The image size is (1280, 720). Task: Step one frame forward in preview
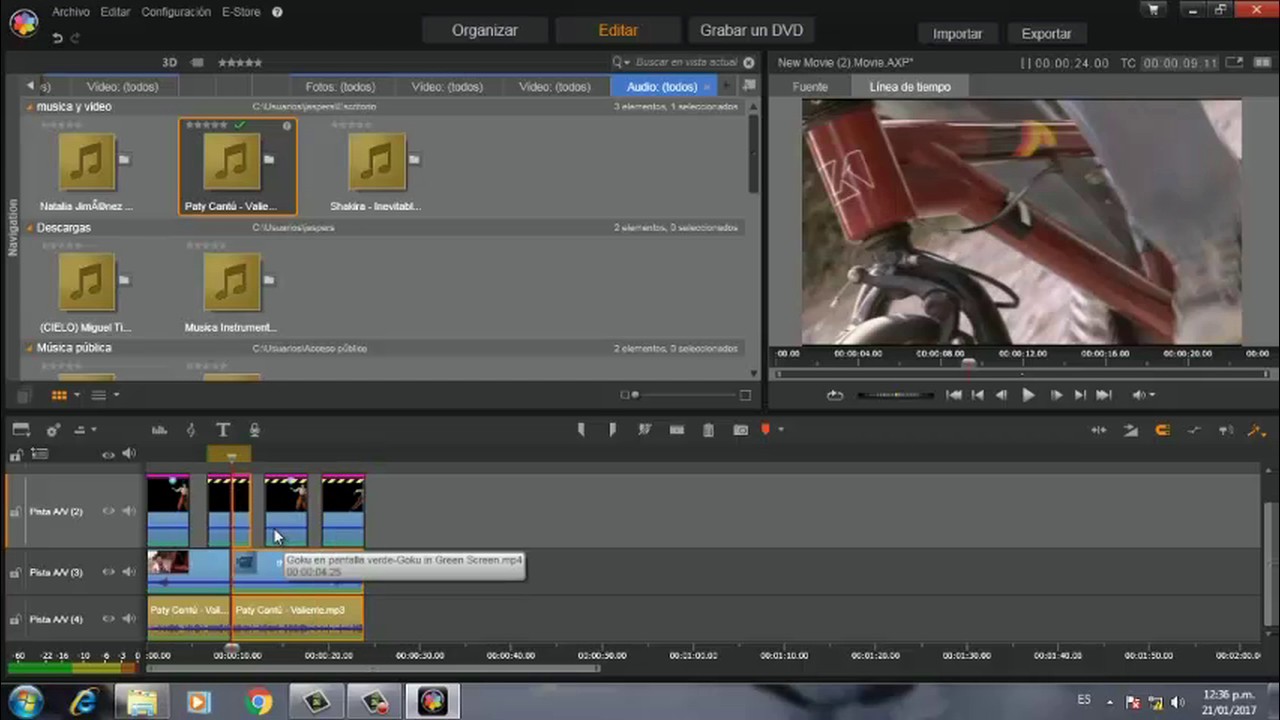click(1056, 395)
